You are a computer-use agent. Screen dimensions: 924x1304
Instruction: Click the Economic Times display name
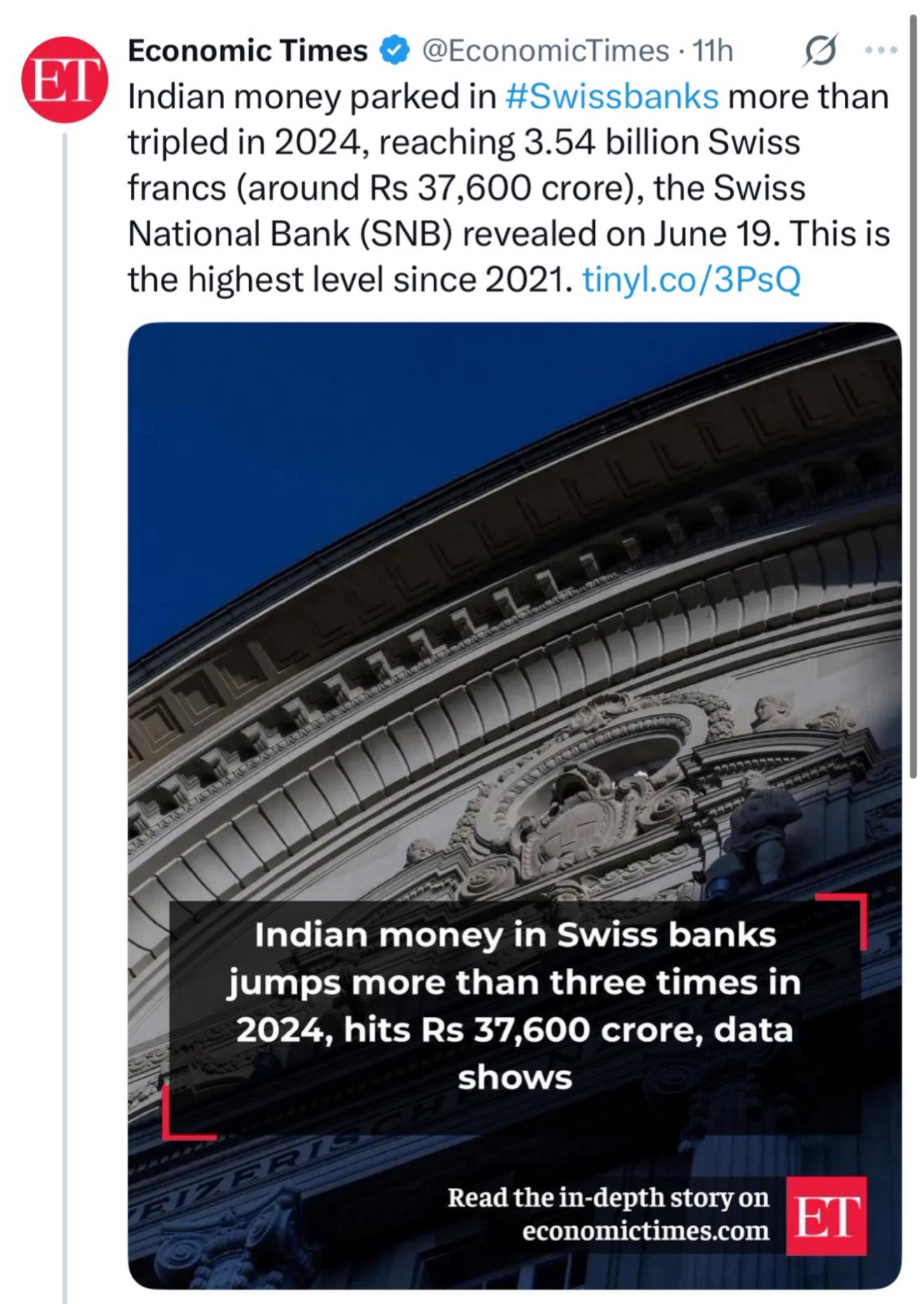pyautogui.click(x=247, y=51)
